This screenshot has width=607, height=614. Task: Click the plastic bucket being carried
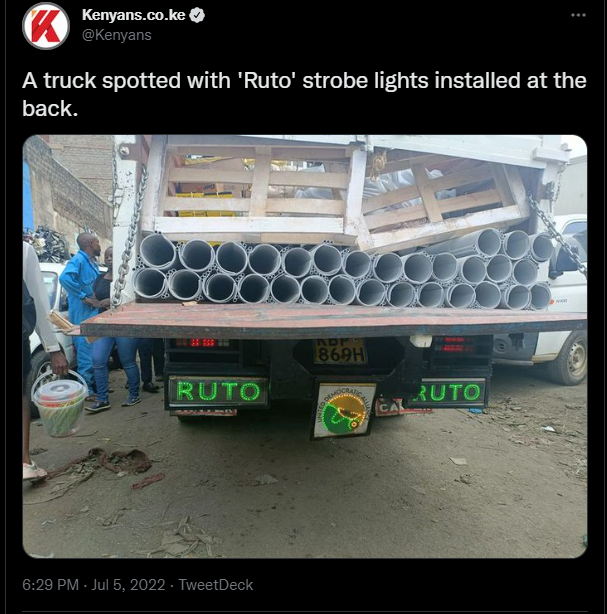[x=60, y=402]
